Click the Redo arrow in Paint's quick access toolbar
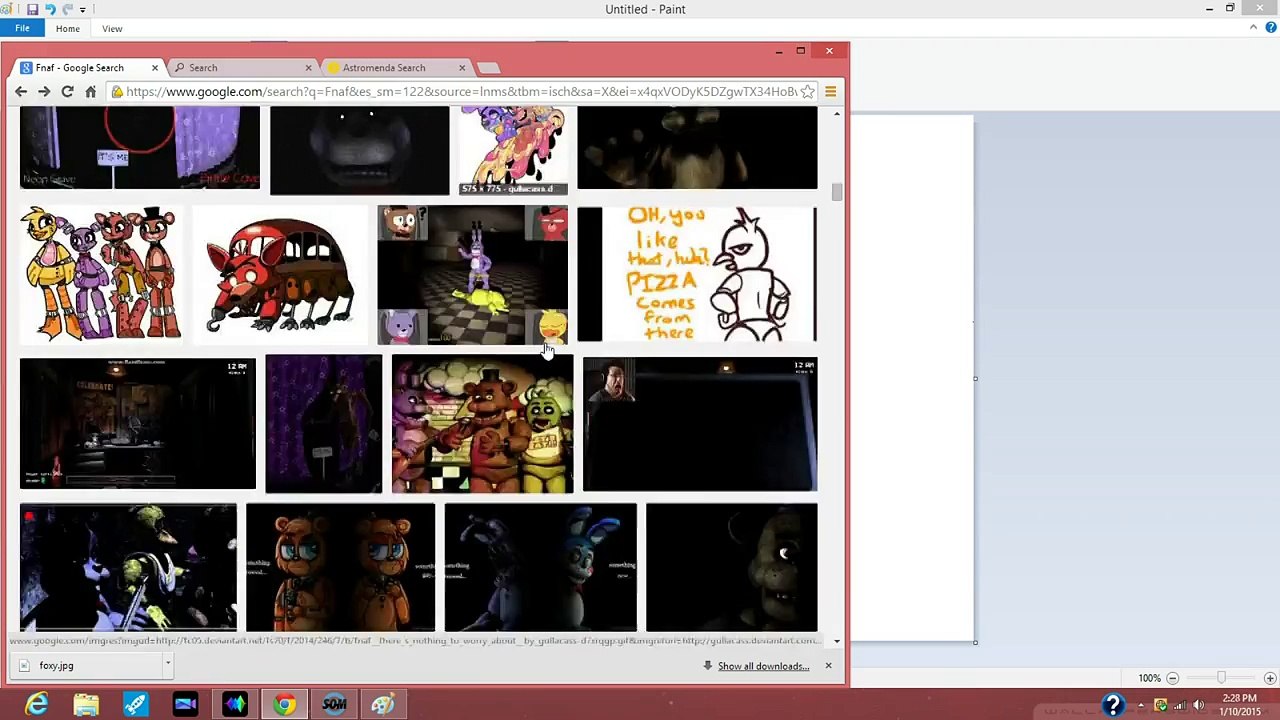This screenshot has height=720, width=1280. tap(67, 9)
